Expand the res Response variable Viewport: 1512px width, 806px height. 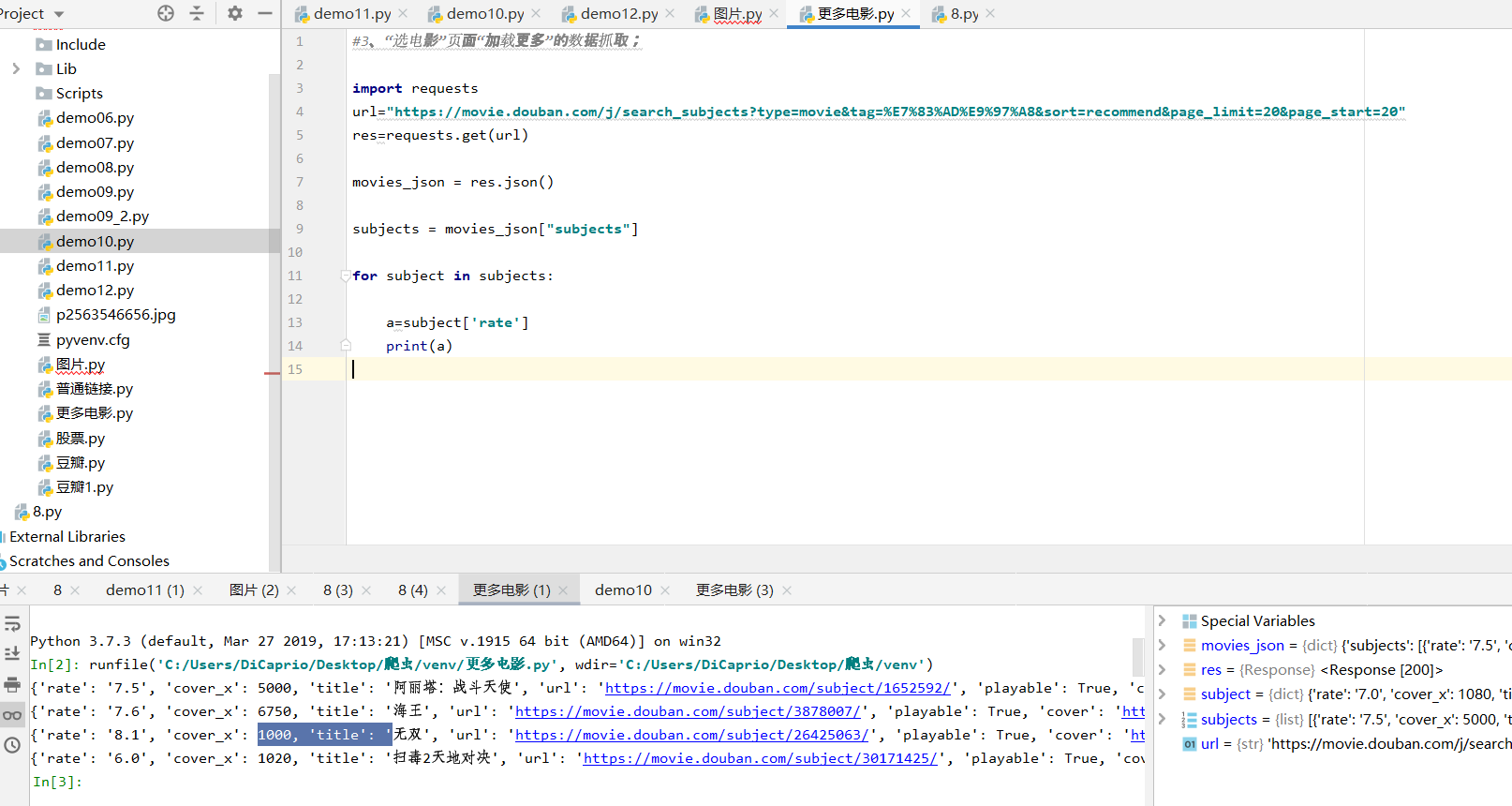pos(1162,669)
